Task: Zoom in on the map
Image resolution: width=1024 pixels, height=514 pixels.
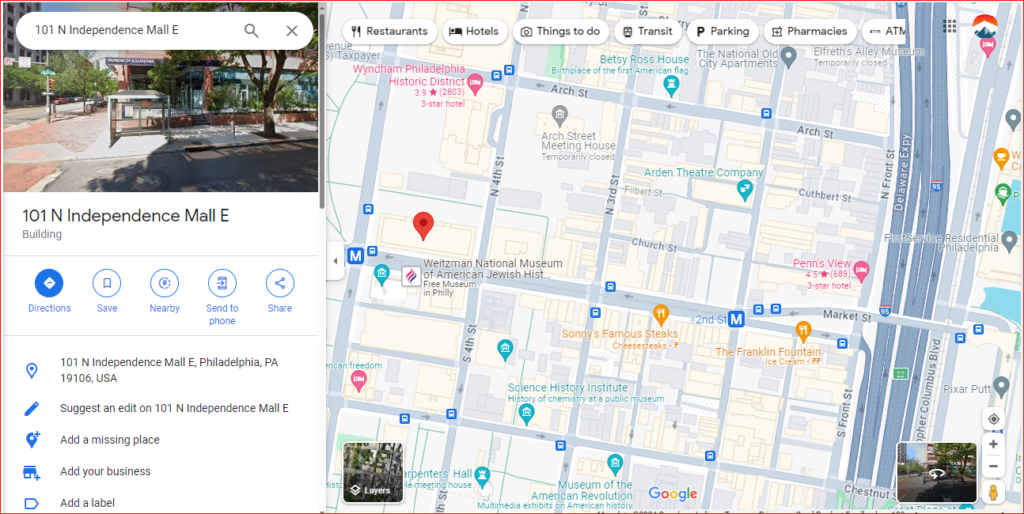Action: (x=993, y=444)
